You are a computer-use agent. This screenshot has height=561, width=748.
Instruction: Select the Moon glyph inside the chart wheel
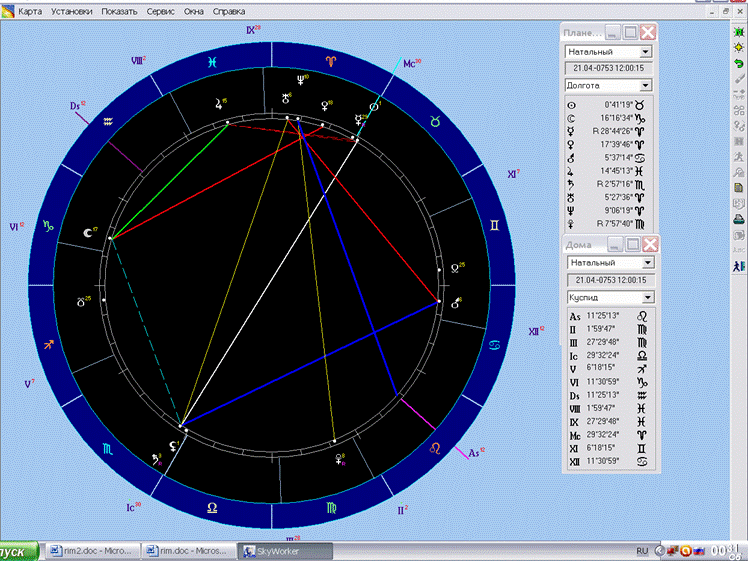[87, 232]
